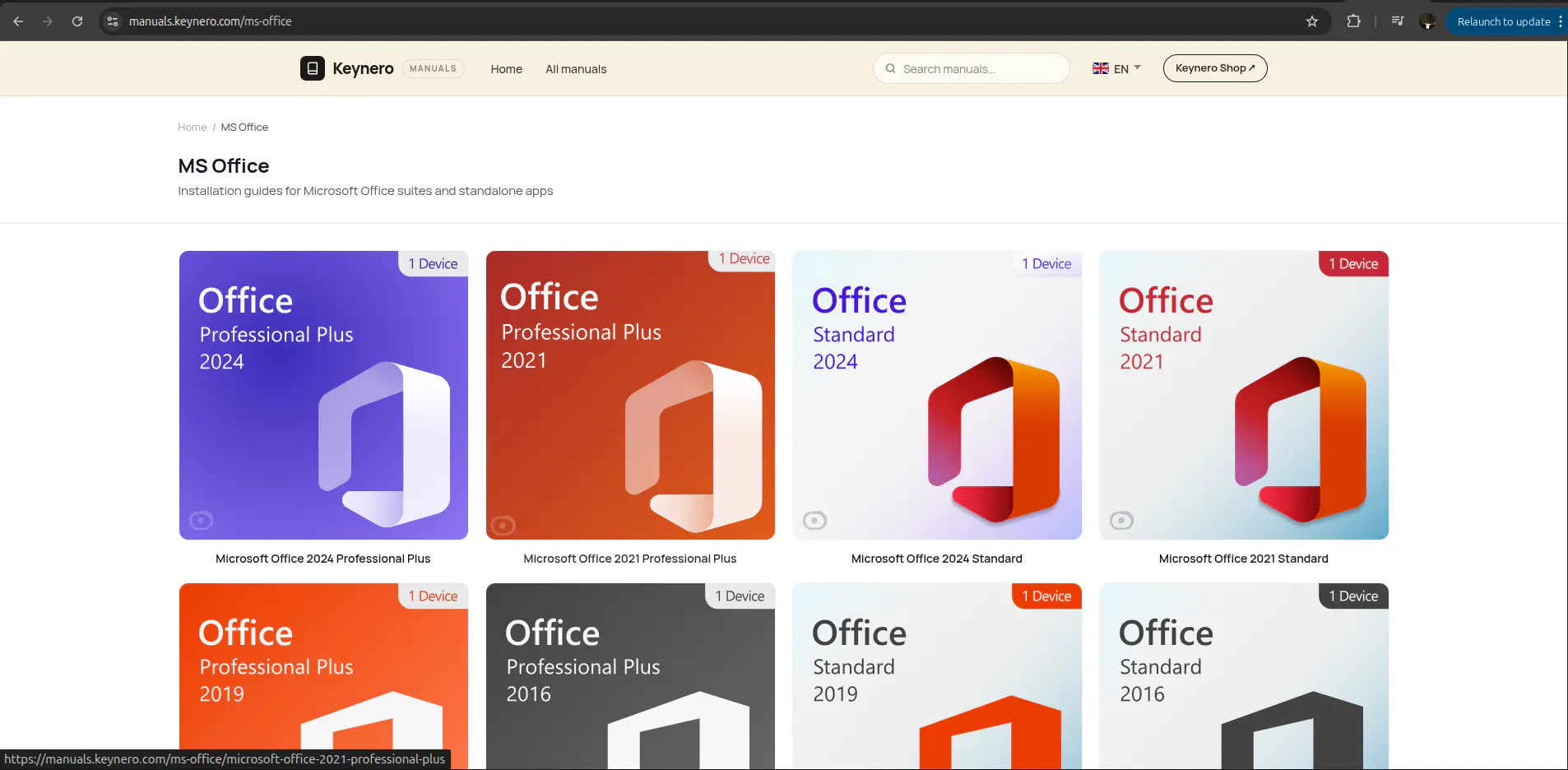1568x770 pixels.
Task: Open the Office Professional Plus 2021 thumbnail
Action: click(630, 395)
